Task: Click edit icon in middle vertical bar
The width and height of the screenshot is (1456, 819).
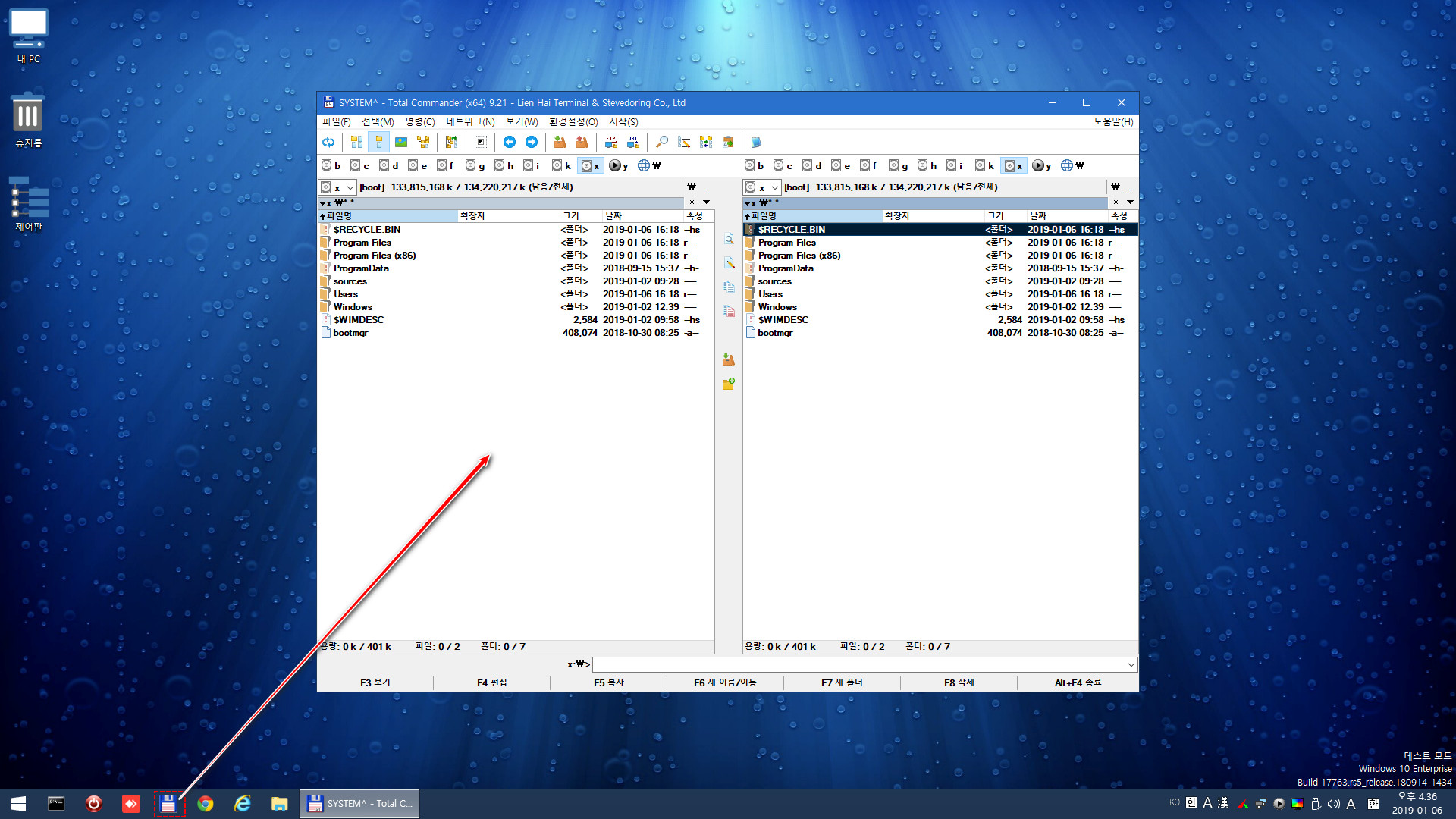Action: (x=729, y=263)
